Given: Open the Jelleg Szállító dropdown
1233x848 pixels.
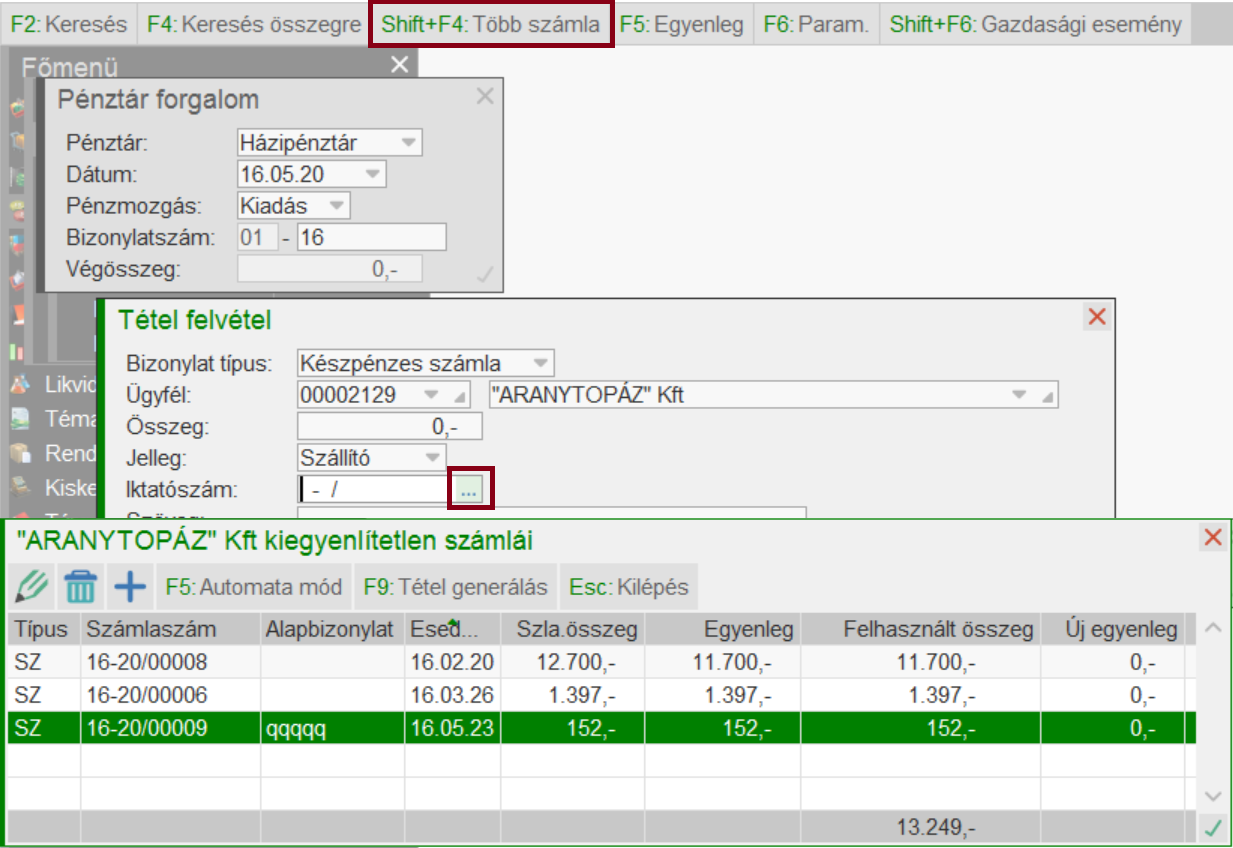Looking at the screenshot, I should pos(432,458).
